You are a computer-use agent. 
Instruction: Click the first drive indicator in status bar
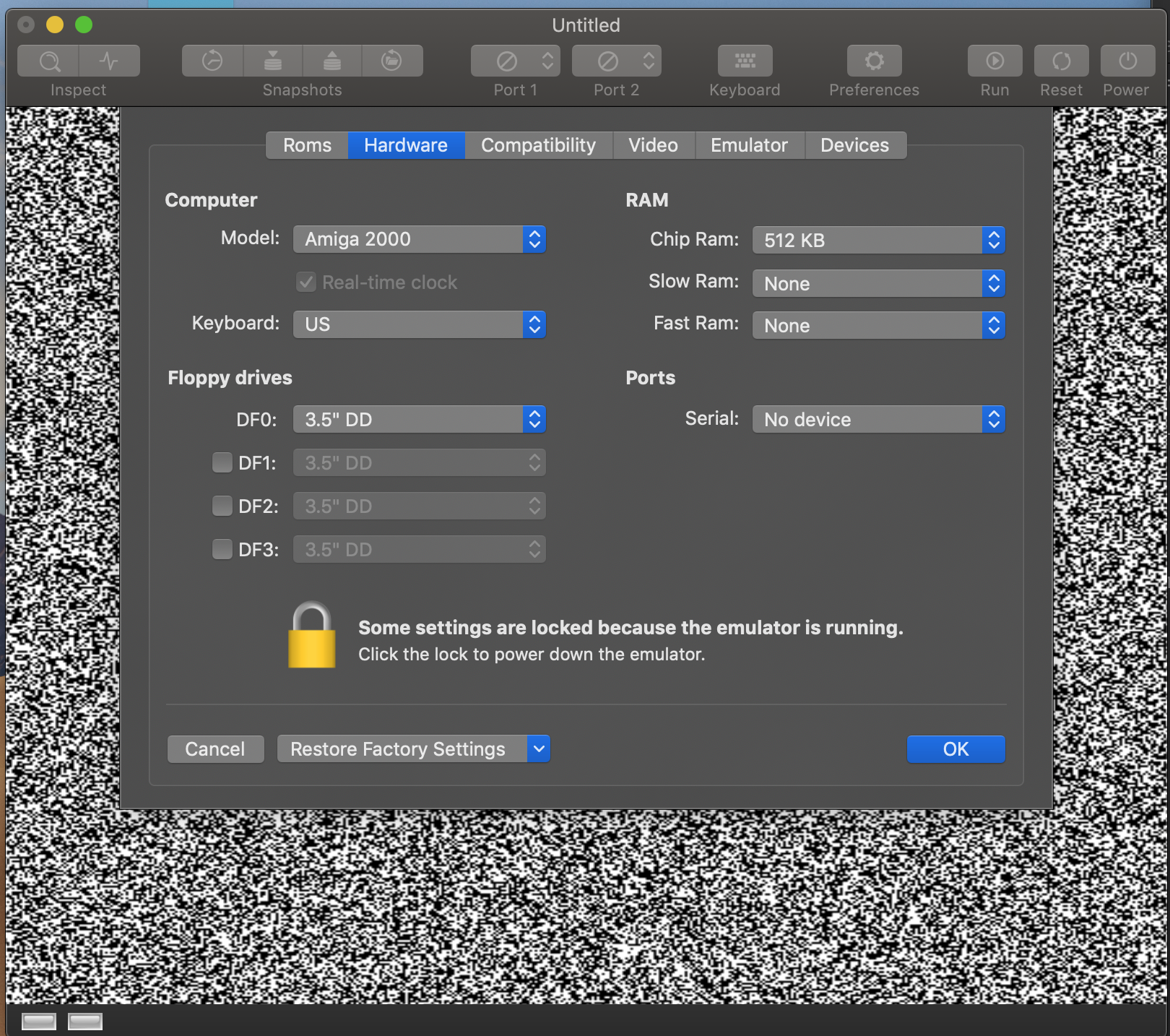[x=39, y=1021]
